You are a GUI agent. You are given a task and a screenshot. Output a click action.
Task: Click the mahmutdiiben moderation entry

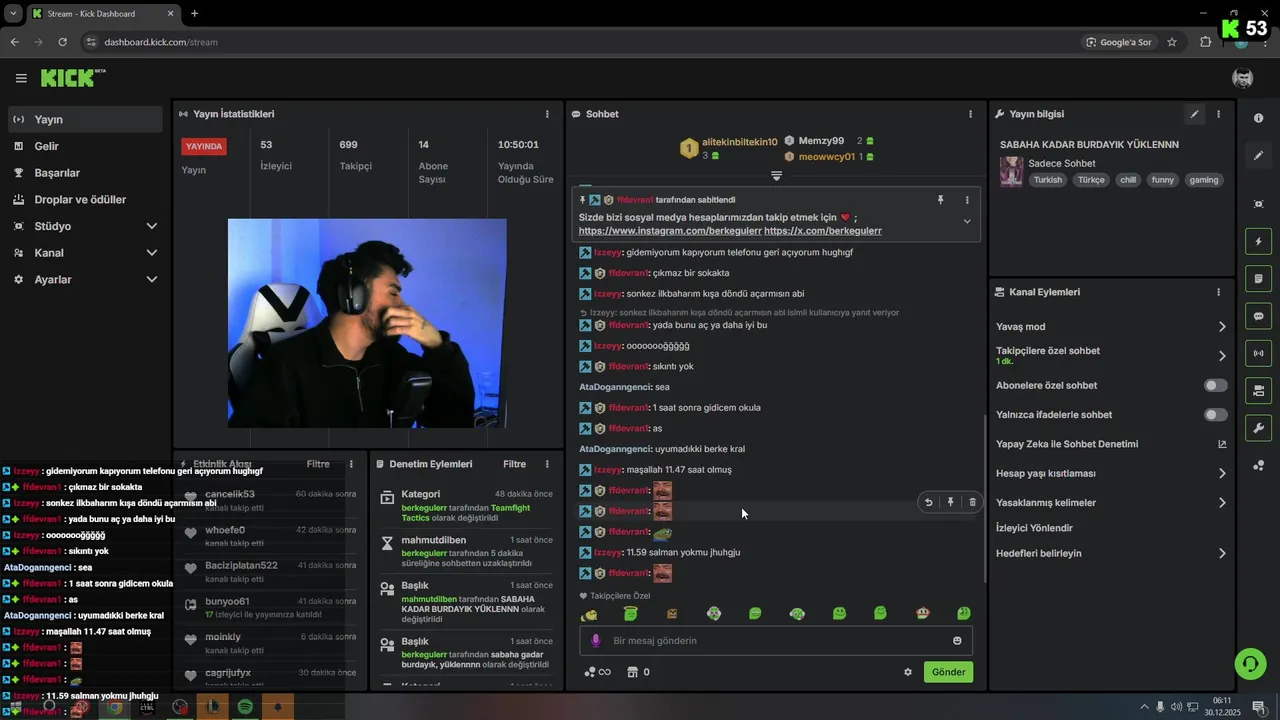pyautogui.click(x=466, y=551)
